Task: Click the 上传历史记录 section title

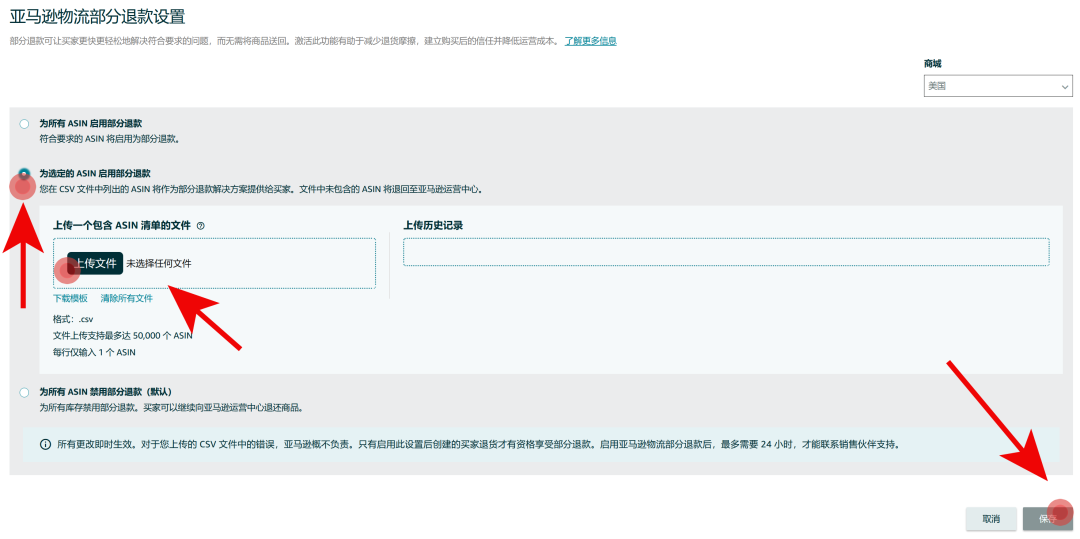Action: [x=433, y=226]
